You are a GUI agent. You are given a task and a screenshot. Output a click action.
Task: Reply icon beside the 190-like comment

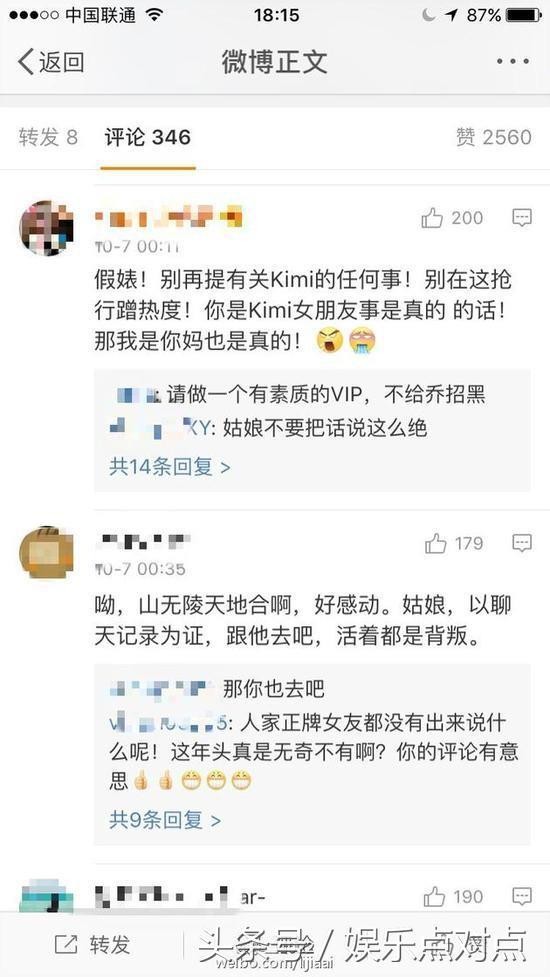(x=521, y=896)
